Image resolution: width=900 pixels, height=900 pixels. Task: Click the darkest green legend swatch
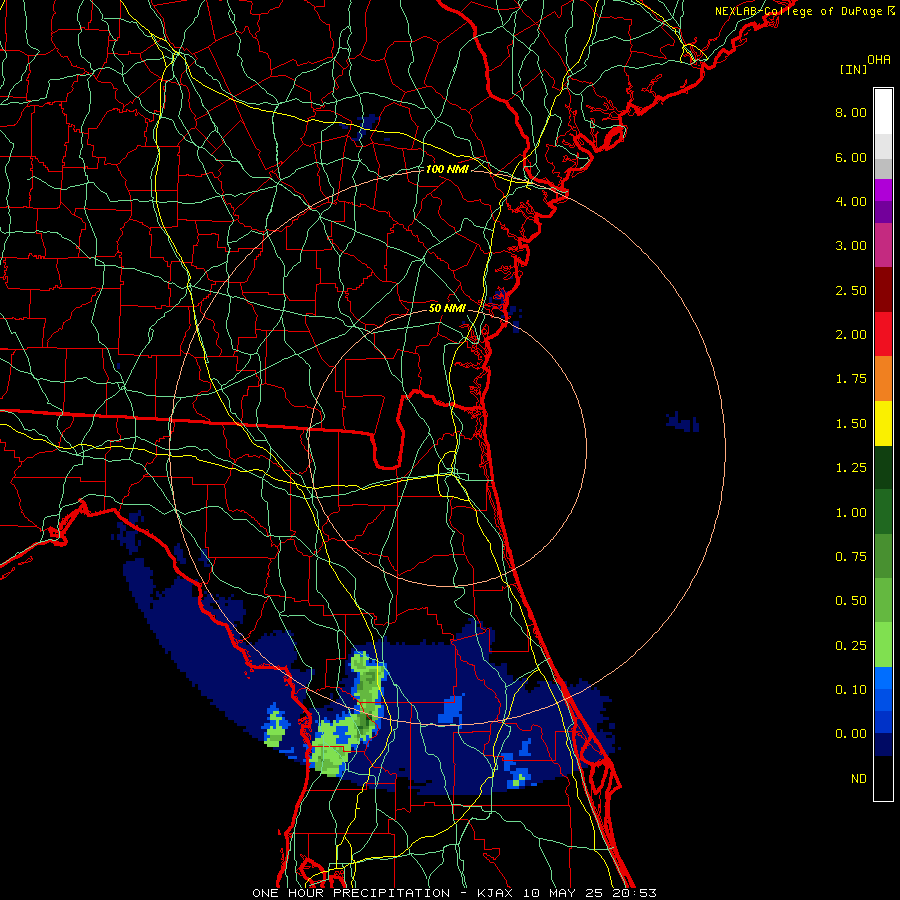coord(883,468)
